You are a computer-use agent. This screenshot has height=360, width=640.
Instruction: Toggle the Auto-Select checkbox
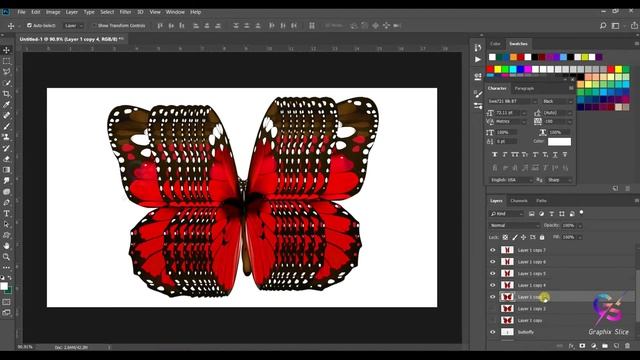29,25
